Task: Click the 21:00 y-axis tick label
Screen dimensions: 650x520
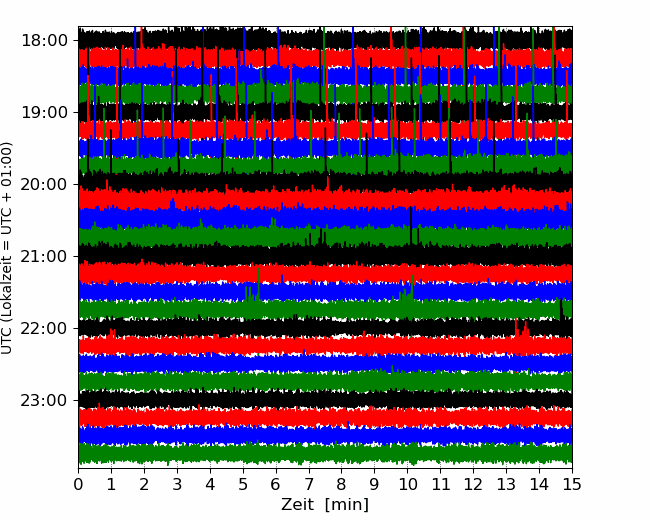Action: (44, 257)
